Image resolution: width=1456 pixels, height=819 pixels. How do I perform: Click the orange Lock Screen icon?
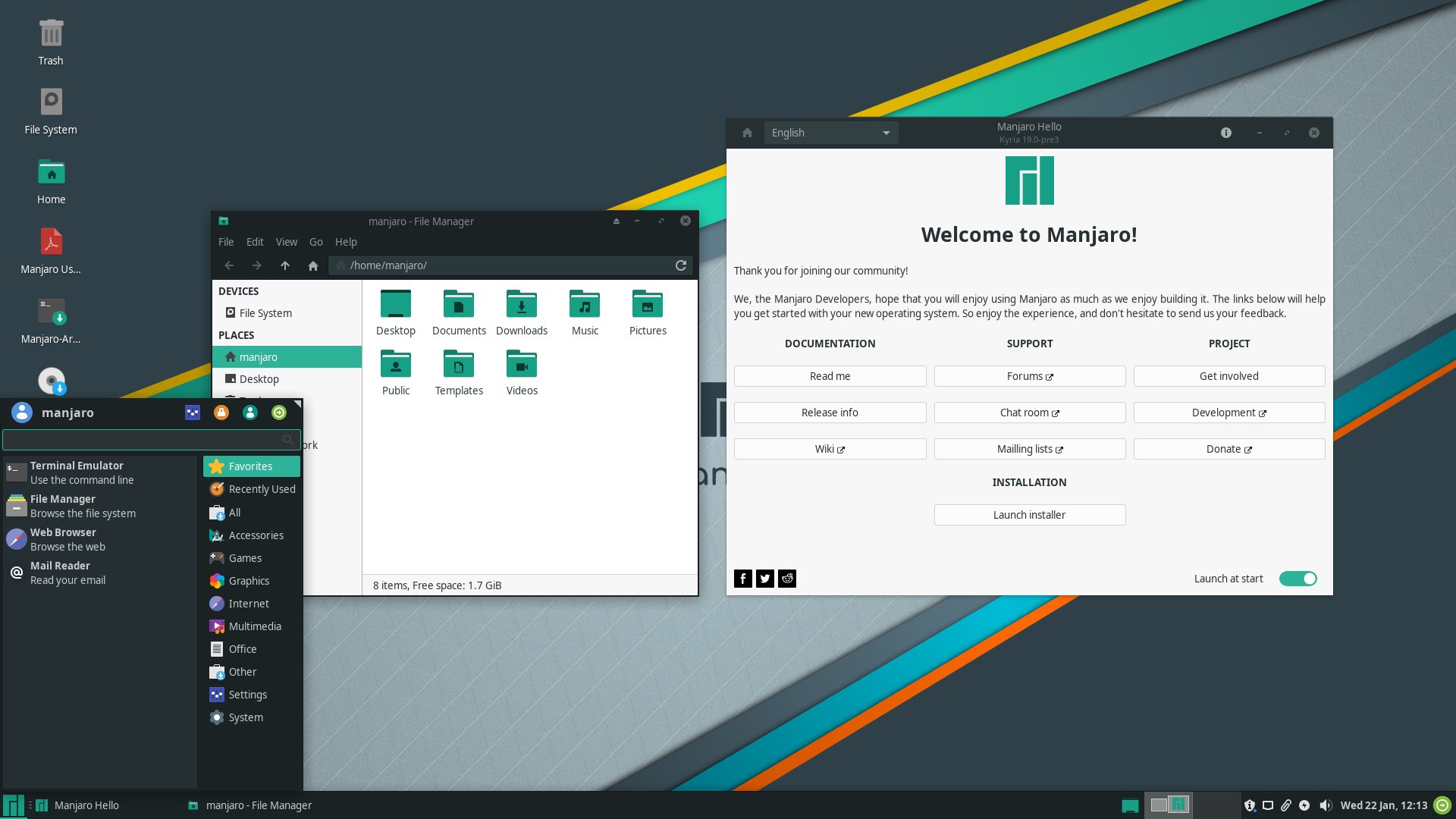[221, 412]
